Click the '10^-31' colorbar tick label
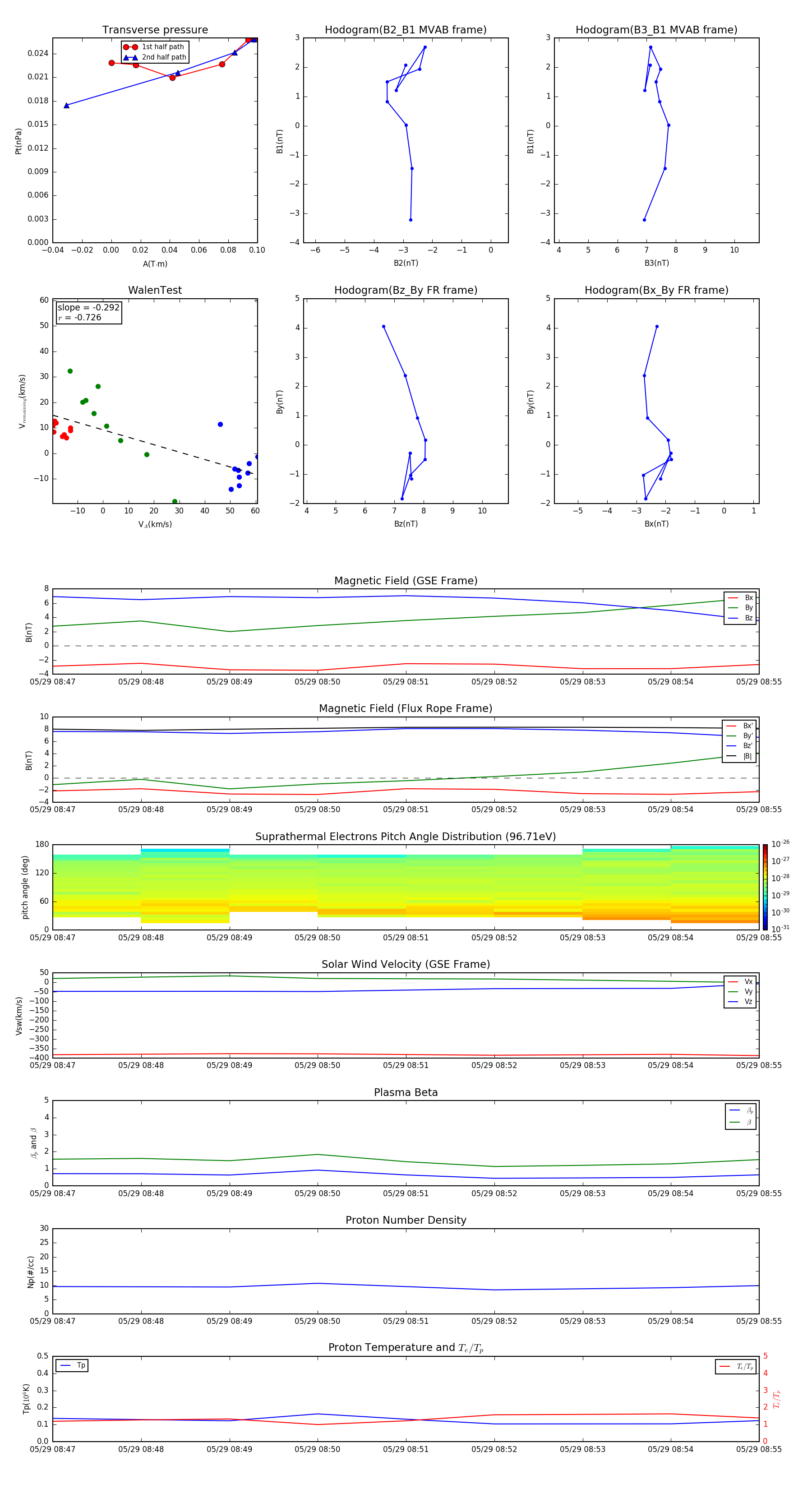The image size is (812, 1489). coord(780,929)
